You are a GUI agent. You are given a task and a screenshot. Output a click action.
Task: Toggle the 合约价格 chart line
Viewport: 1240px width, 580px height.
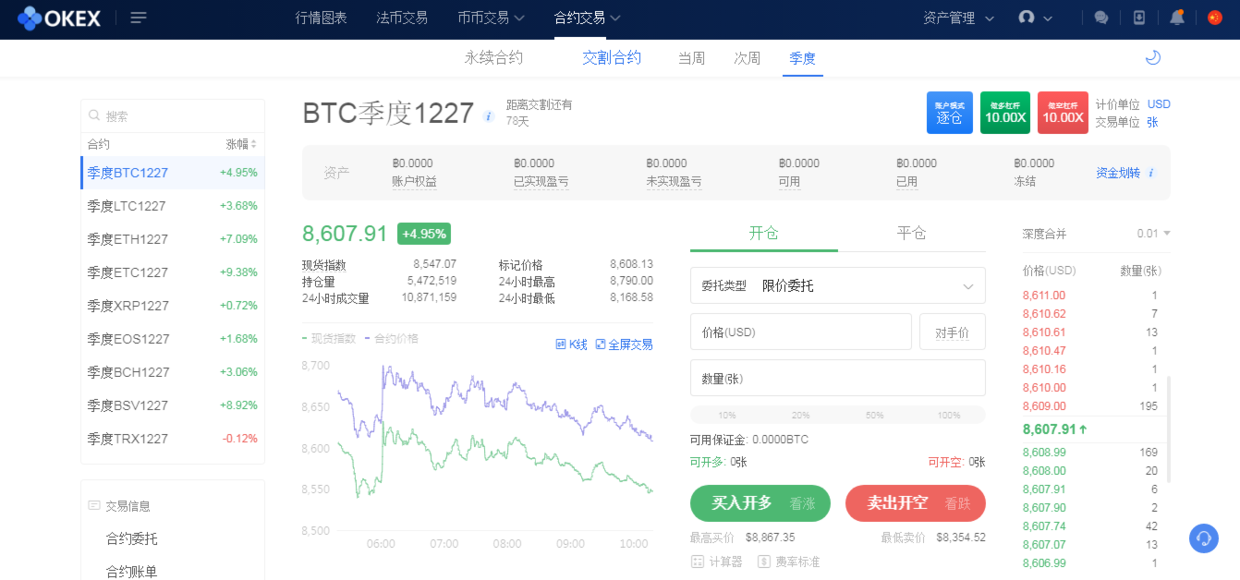point(392,338)
